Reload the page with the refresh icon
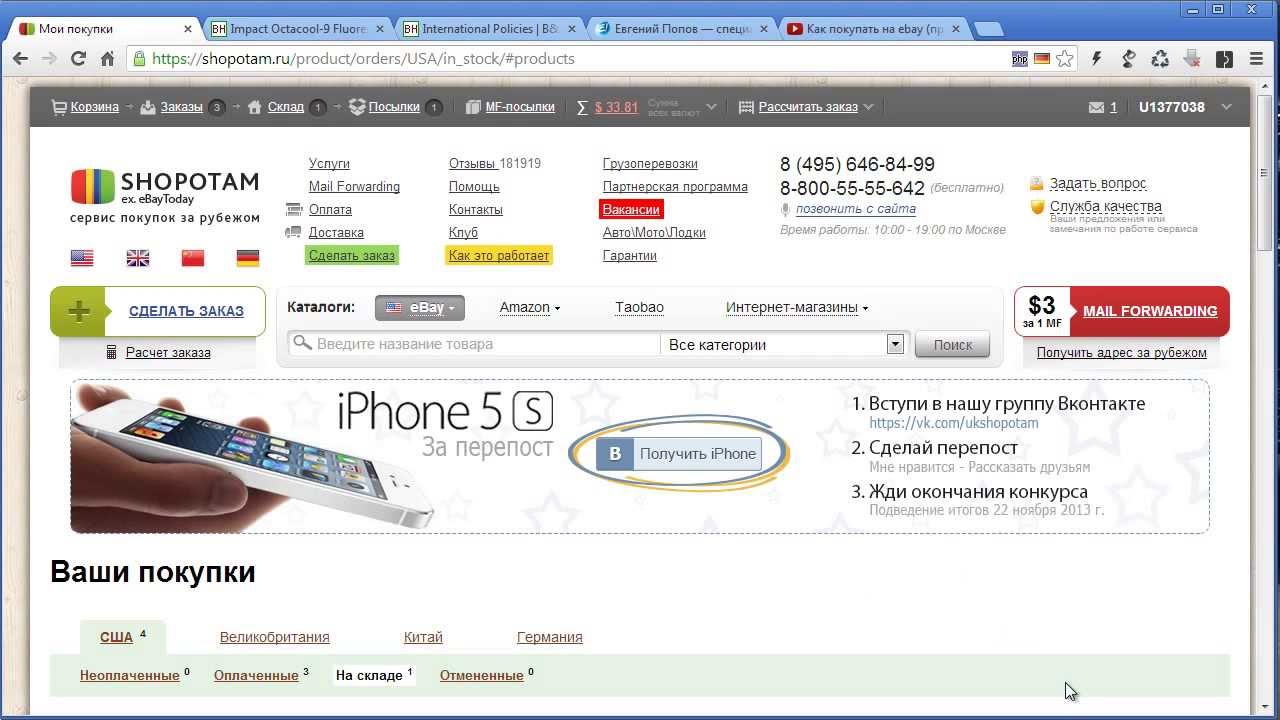 point(78,59)
